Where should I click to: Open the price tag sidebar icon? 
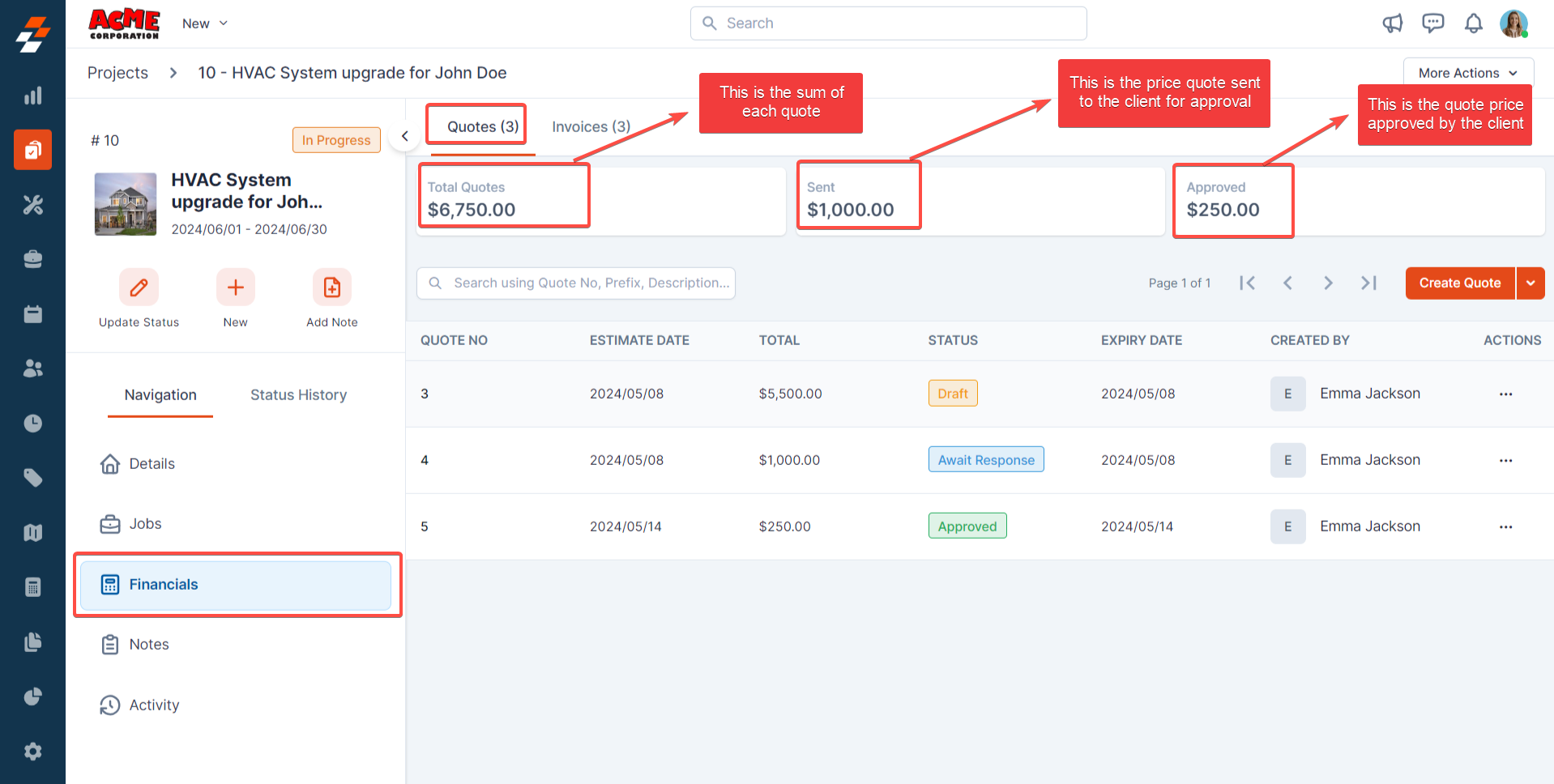(x=32, y=478)
